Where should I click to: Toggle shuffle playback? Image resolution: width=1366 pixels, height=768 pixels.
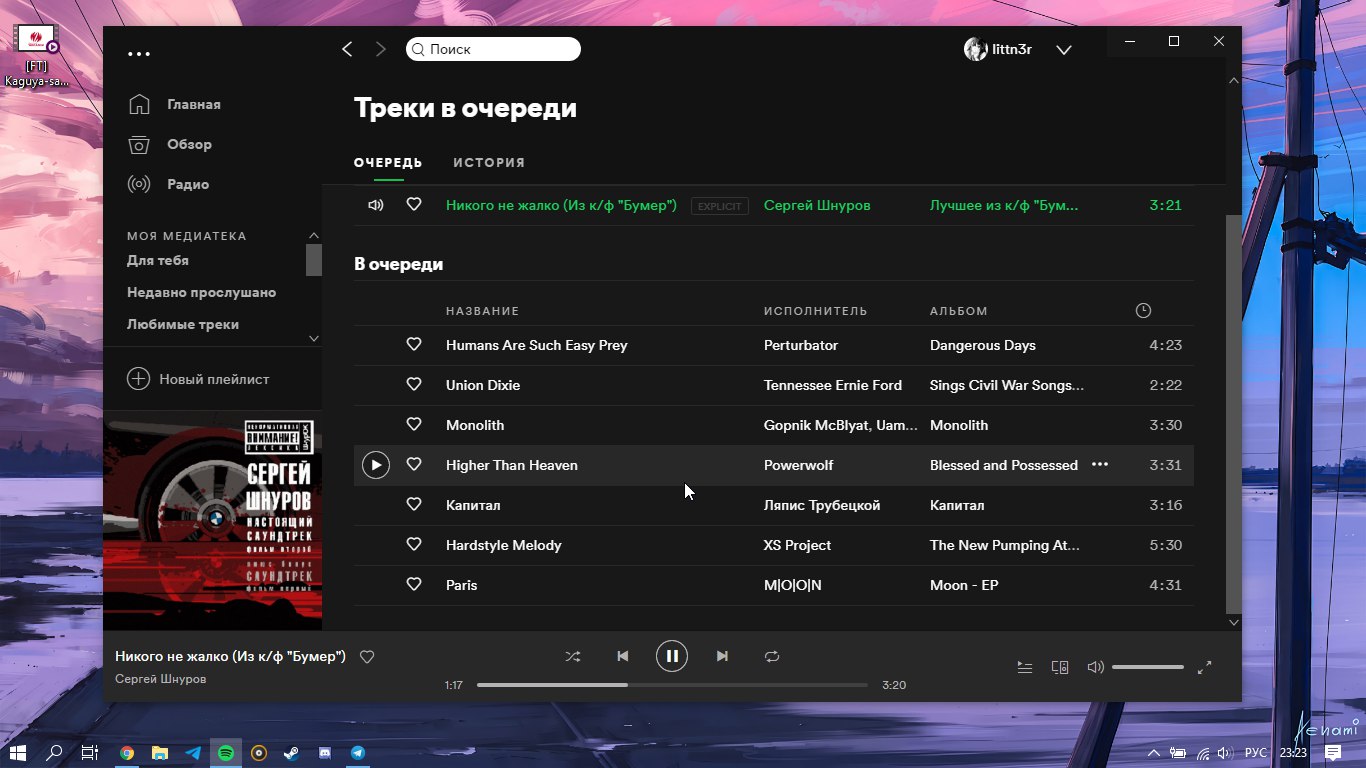coord(572,657)
